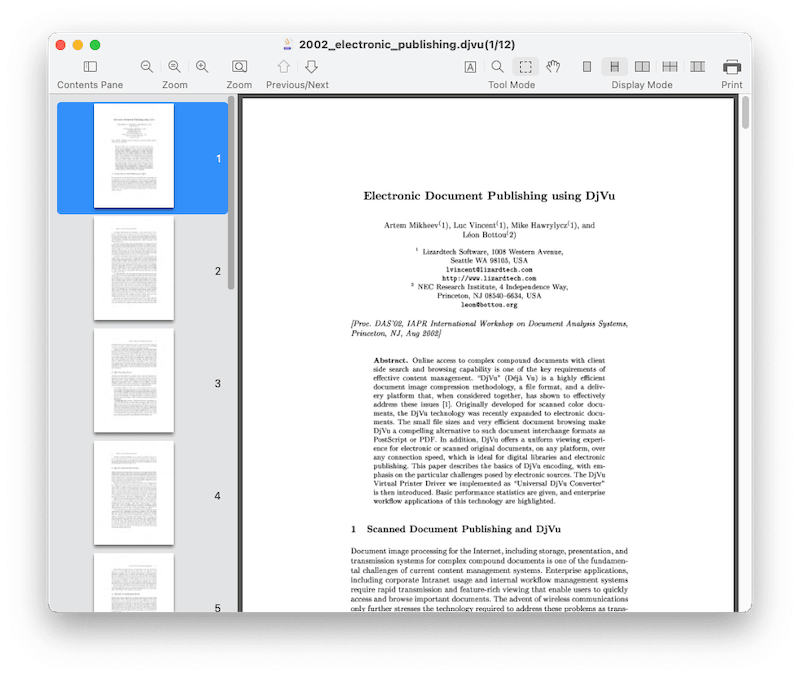Select the text selection tool
This screenshot has width=800, height=676.
[x=470, y=67]
